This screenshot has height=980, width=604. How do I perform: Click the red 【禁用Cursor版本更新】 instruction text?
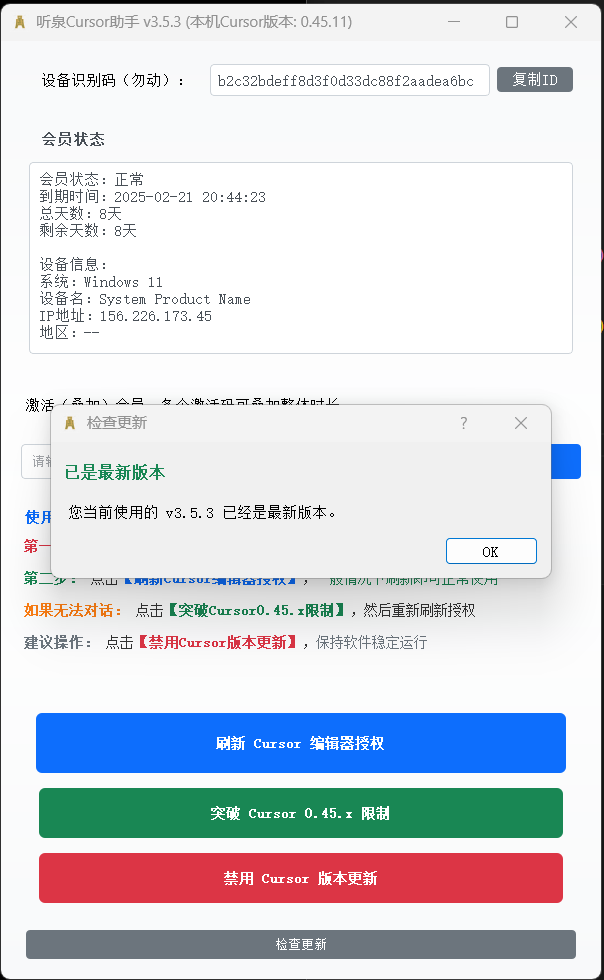click(217, 642)
